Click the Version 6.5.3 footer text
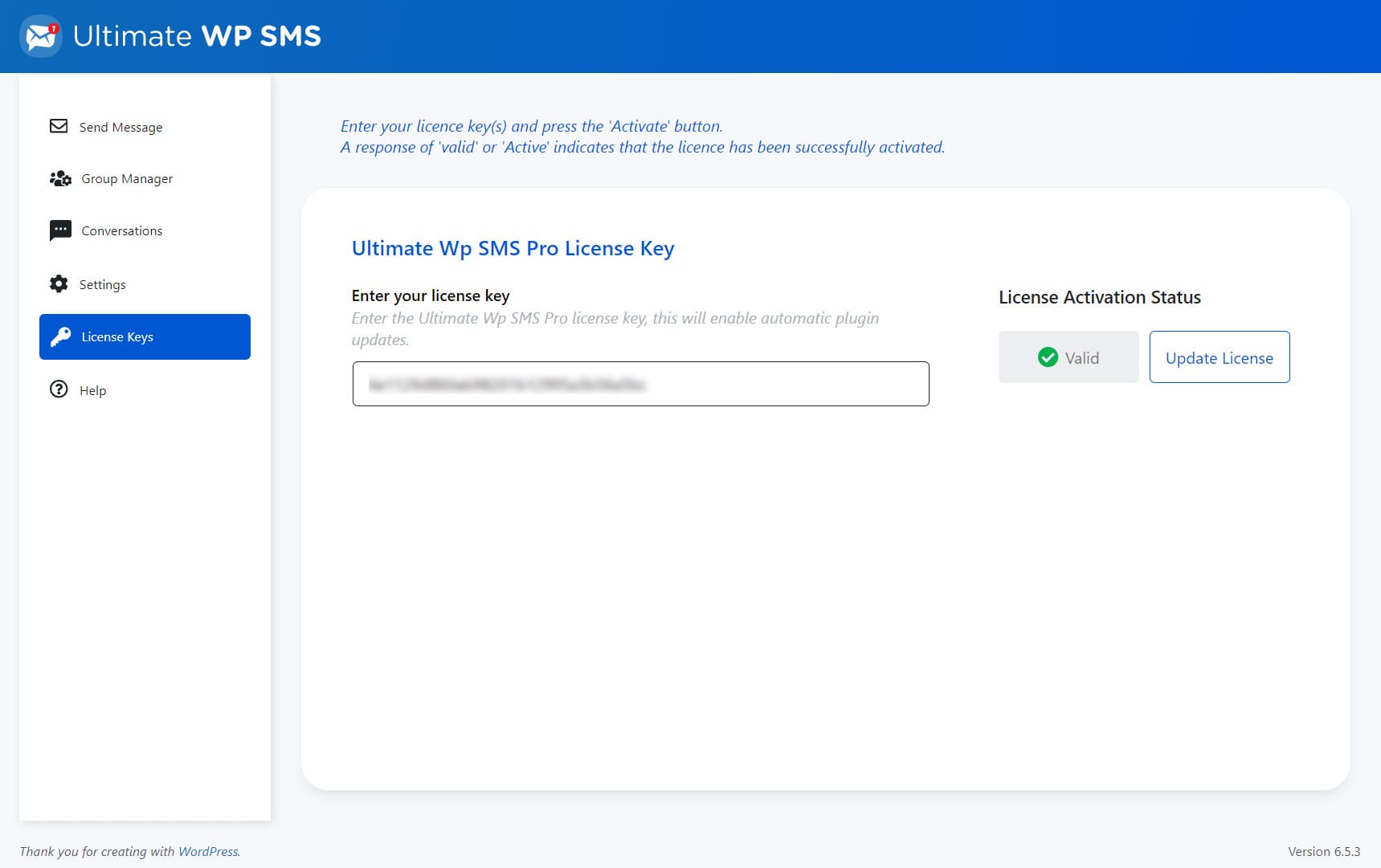Screen dimensions: 1381x868 click(x=1324, y=851)
